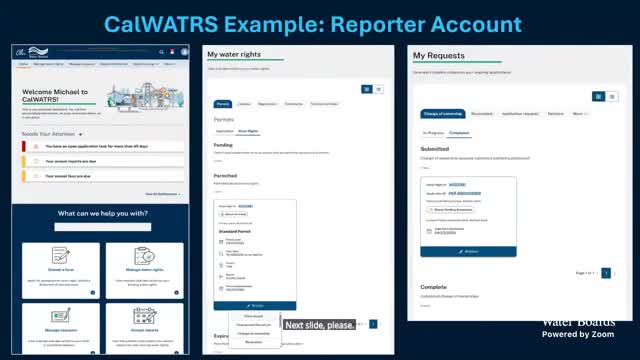Select the Home tab in the CalWATRS navigation

(23, 64)
